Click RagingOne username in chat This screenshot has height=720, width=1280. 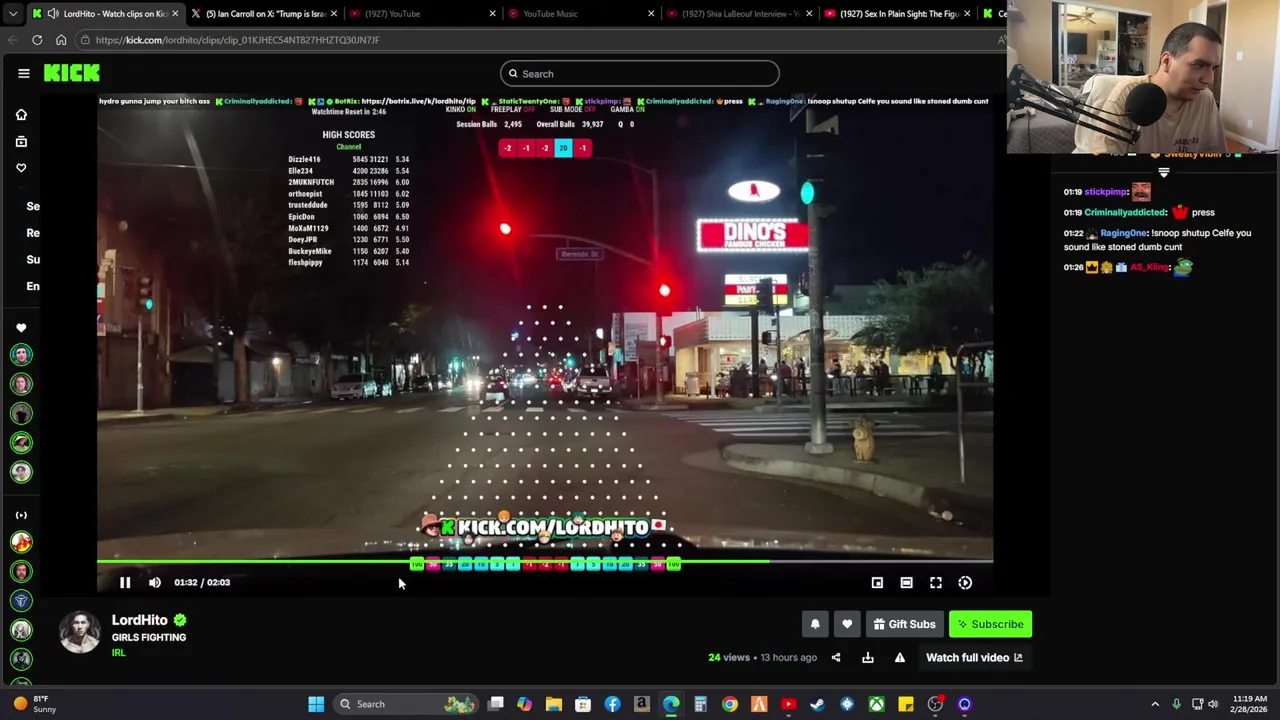click(x=1124, y=233)
